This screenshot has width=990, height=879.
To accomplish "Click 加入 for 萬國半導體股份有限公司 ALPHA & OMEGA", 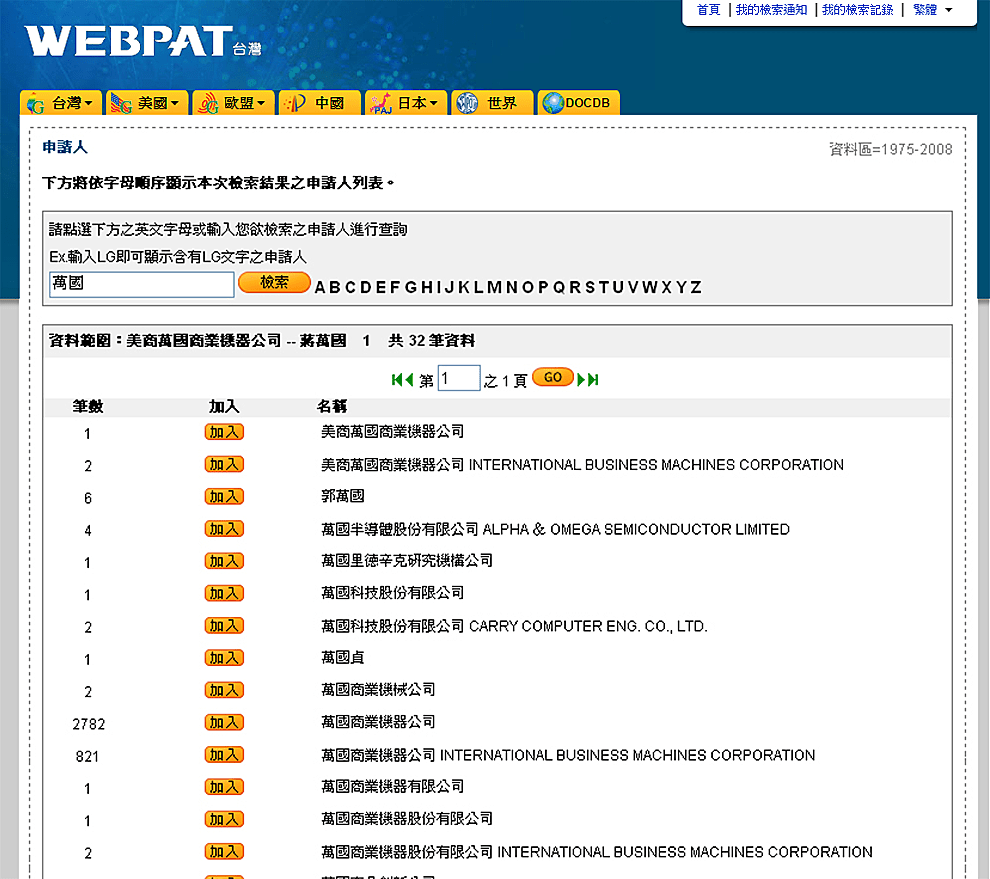I will (224, 529).
